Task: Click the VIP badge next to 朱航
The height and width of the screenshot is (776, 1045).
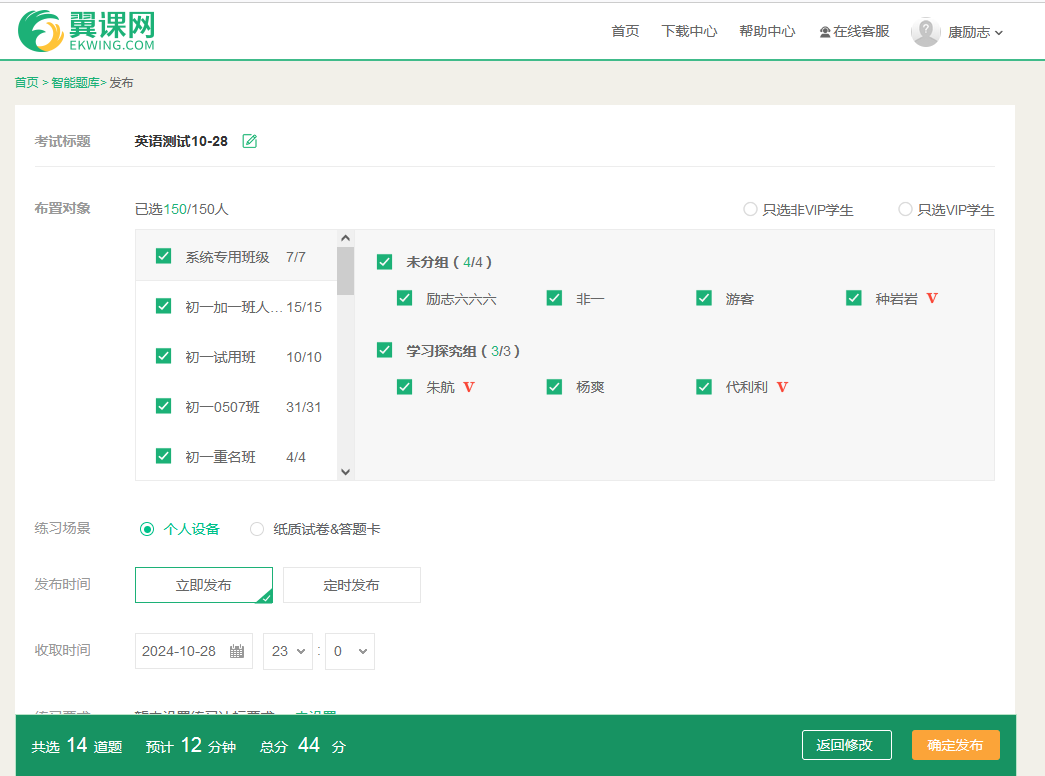Action: [x=469, y=387]
